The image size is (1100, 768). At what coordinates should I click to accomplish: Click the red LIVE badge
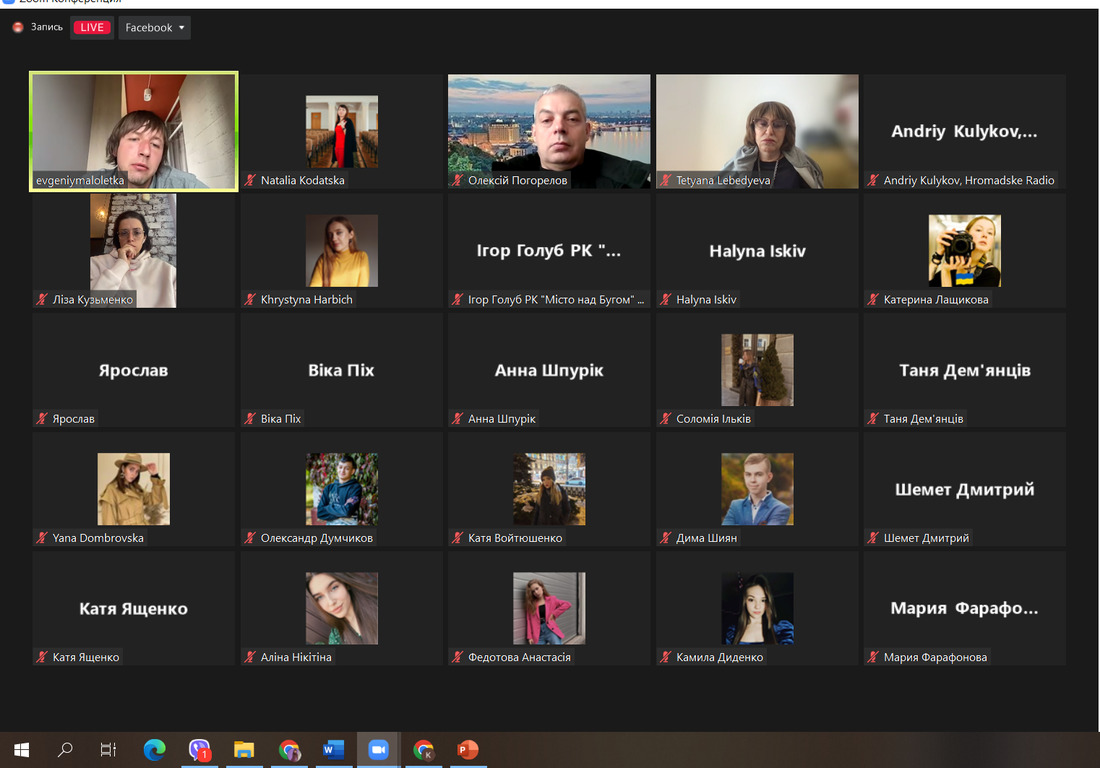tap(92, 27)
